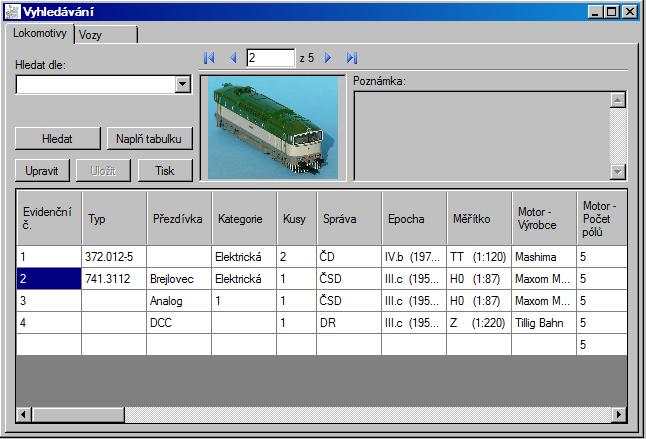The width and height of the screenshot is (646, 439).
Task: Open the 'Hledat dle' dropdown
Action: click(182, 85)
